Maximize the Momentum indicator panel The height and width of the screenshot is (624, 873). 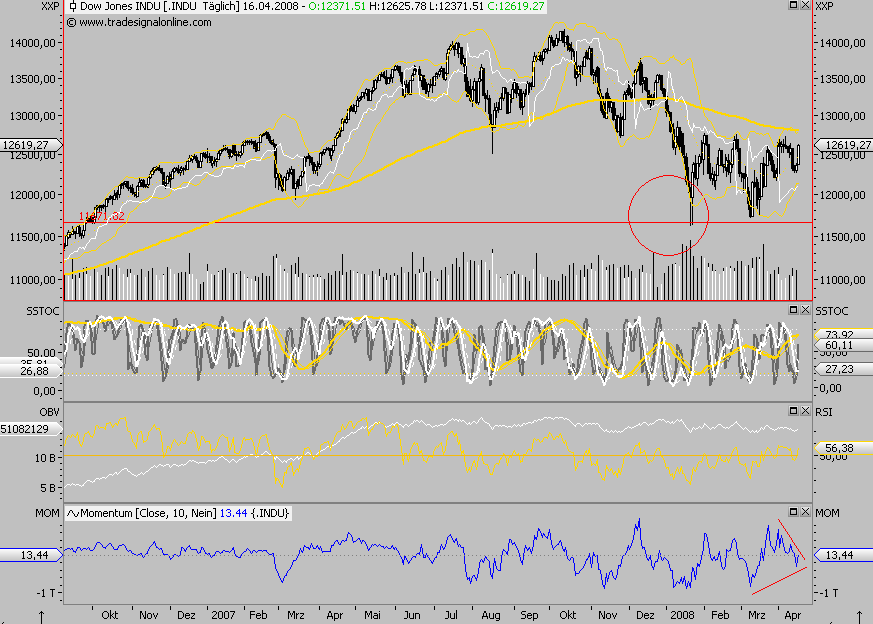[794, 512]
